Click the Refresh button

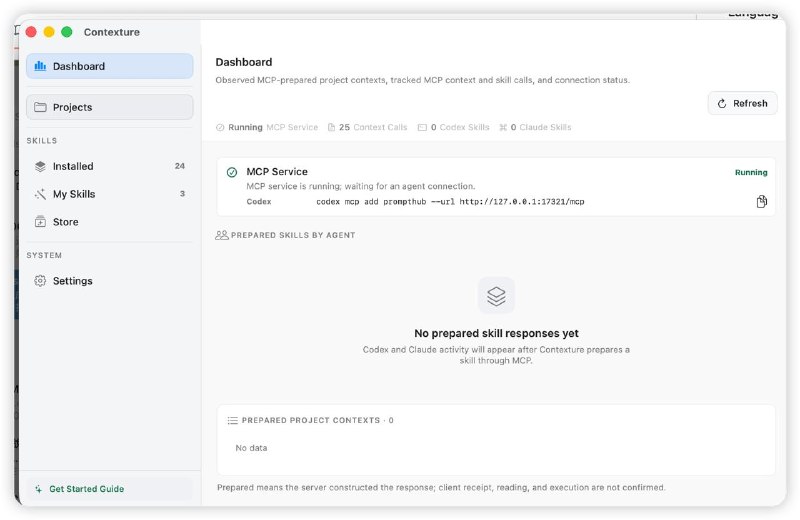[x=742, y=104]
